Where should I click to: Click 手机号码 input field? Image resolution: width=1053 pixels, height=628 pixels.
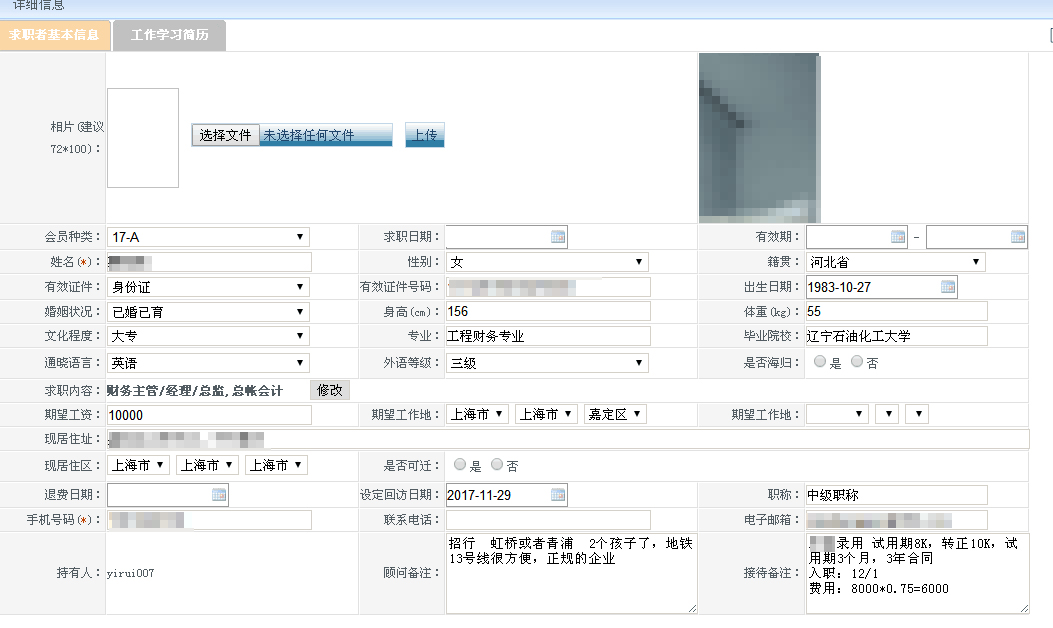tap(210, 520)
